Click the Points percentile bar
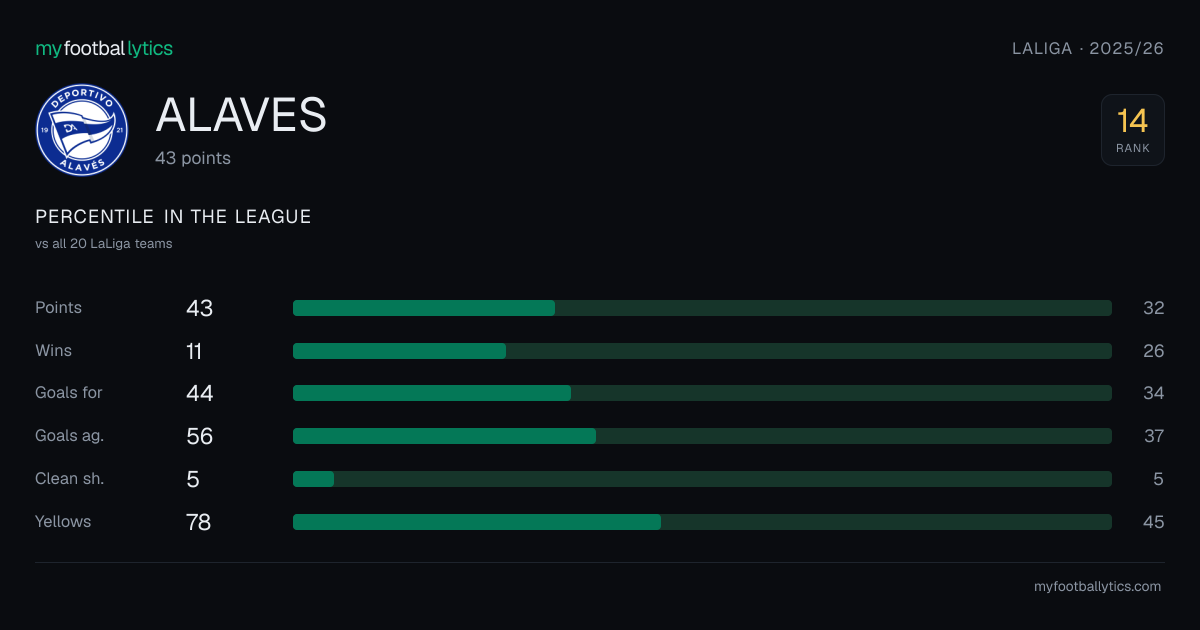The width and height of the screenshot is (1200, 630). 702,308
